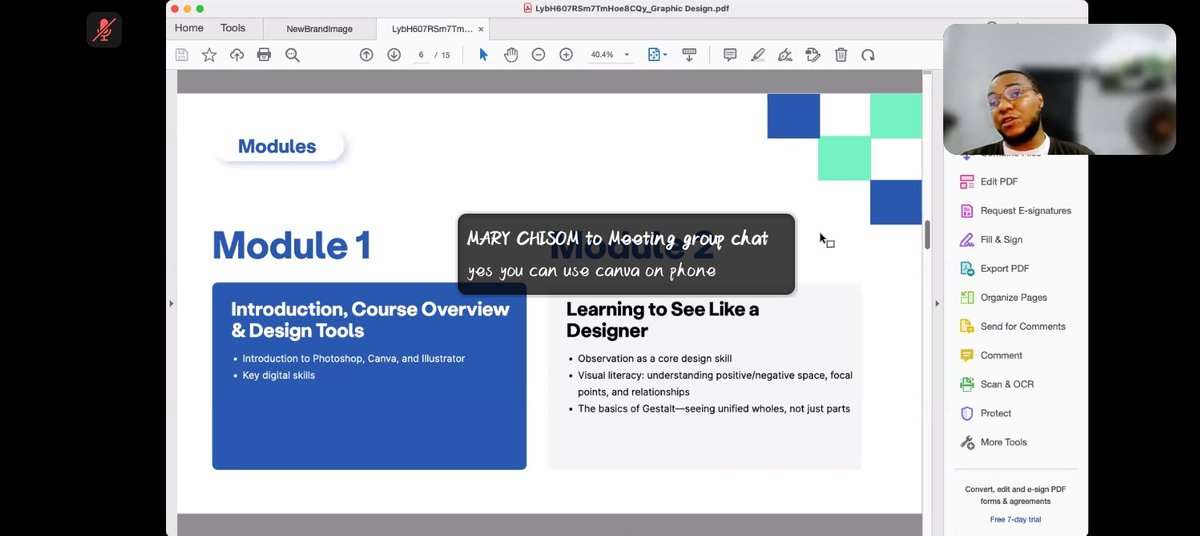Click the Free 7-day trial link

[x=1015, y=520]
